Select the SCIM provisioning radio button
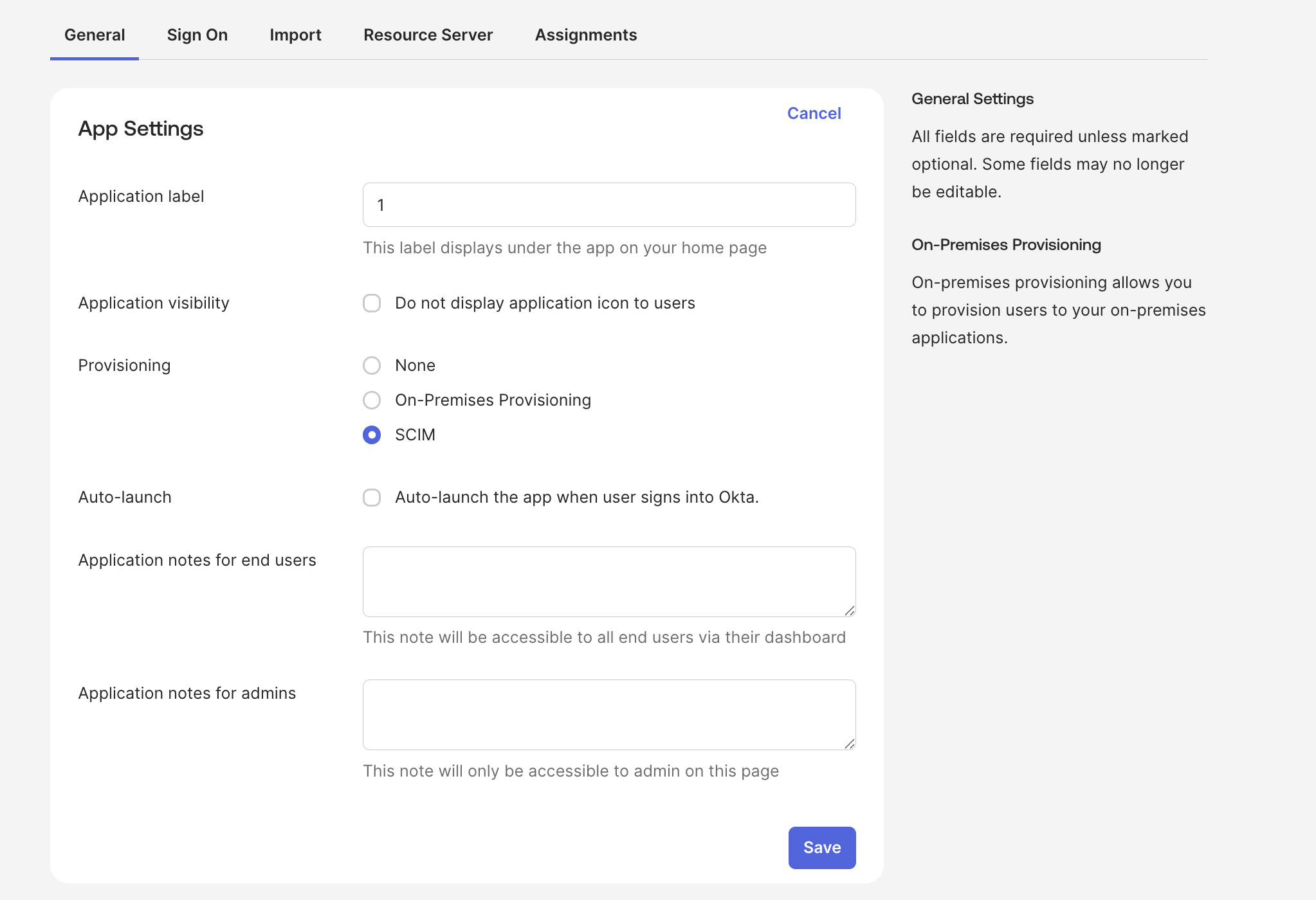This screenshot has width=1316, height=900. 372,435
